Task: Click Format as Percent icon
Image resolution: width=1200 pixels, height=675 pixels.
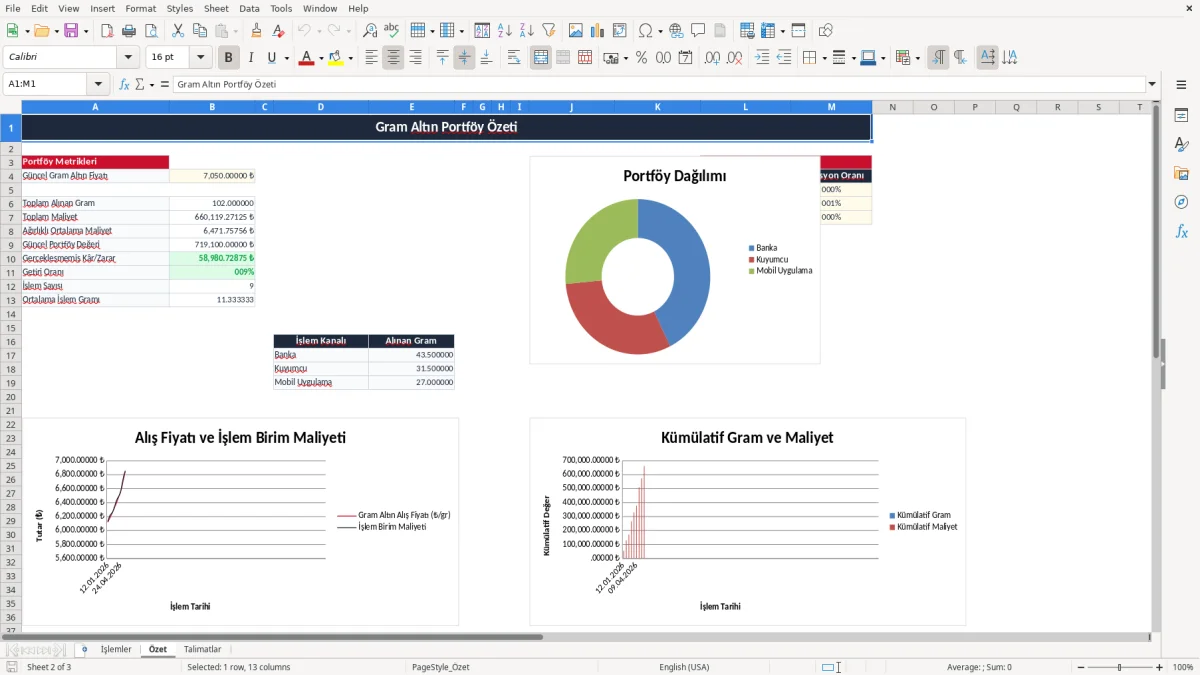Action: [x=641, y=58]
